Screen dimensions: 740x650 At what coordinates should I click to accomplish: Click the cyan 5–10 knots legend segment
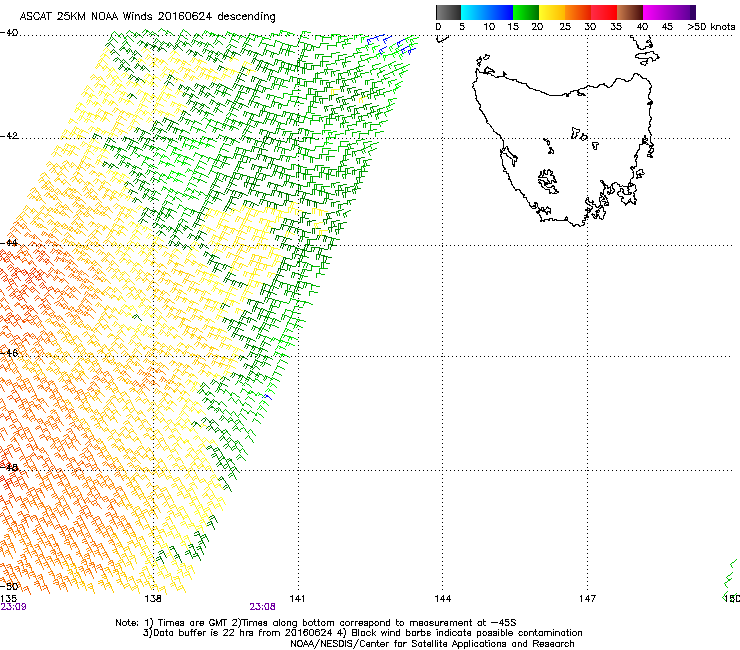click(x=473, y=12)
